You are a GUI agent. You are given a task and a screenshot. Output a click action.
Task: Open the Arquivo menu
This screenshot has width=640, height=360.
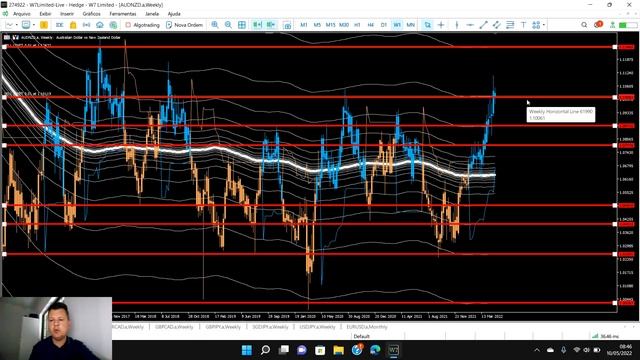[x=22, y=14]
